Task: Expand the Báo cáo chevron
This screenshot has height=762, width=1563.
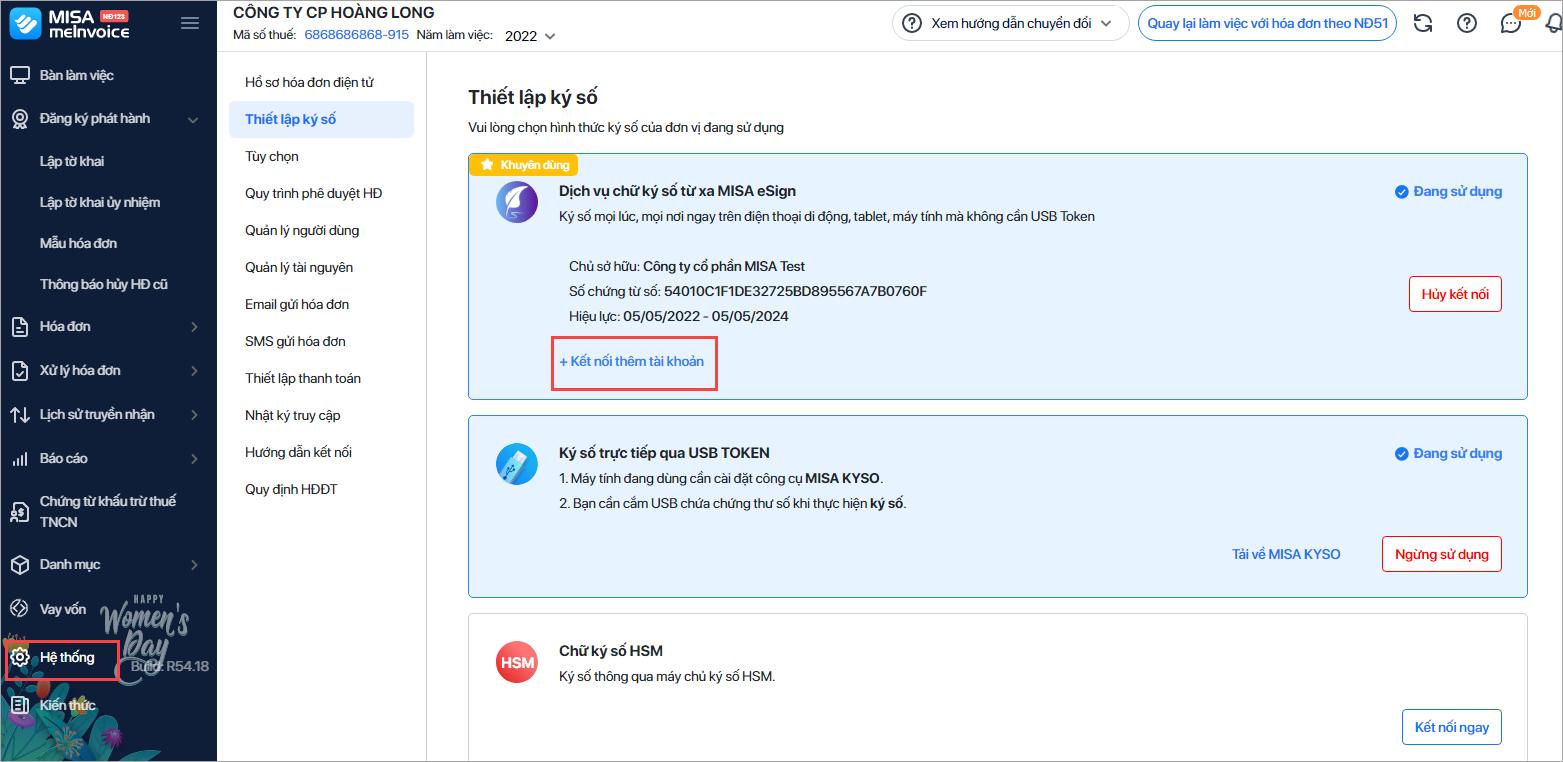Action: pos(194,459)
